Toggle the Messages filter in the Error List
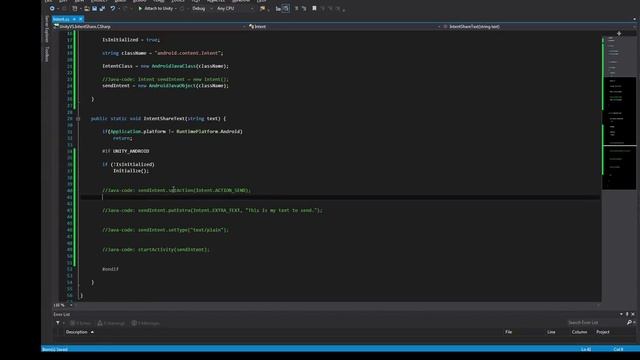Screen dimensions: 640x360 [x=146, y=323]
